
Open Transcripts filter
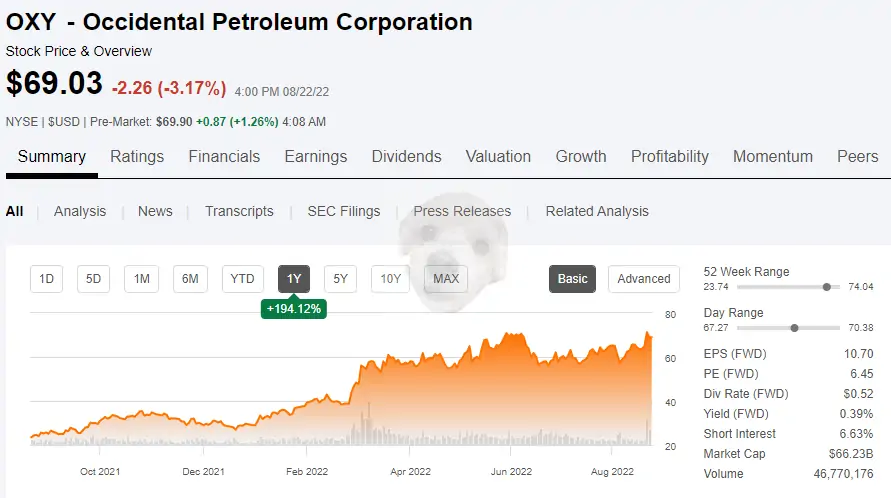coord(239,211)
